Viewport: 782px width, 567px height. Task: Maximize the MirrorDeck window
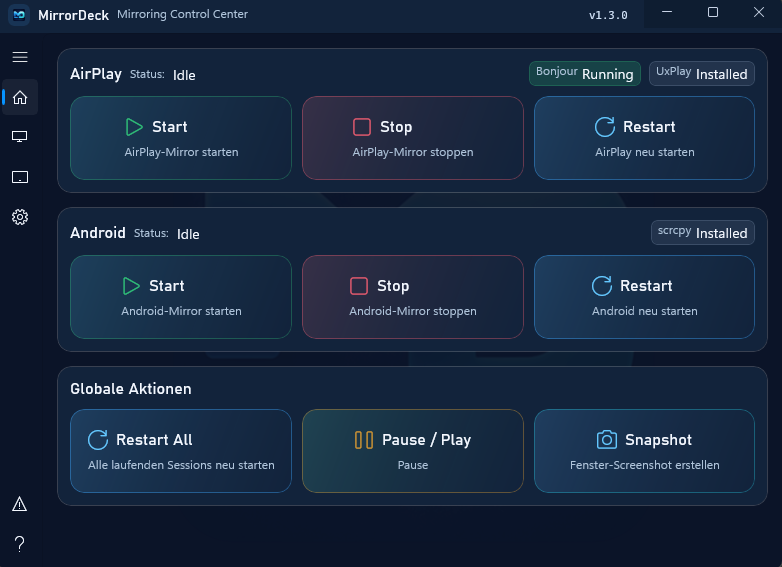click(713, 12)
